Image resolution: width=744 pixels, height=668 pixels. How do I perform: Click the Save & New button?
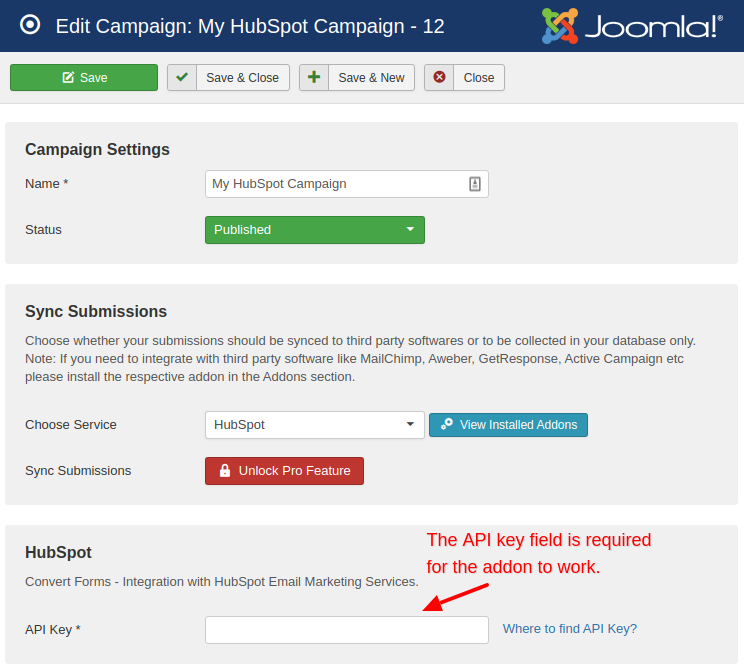click(x=357, y=77)
